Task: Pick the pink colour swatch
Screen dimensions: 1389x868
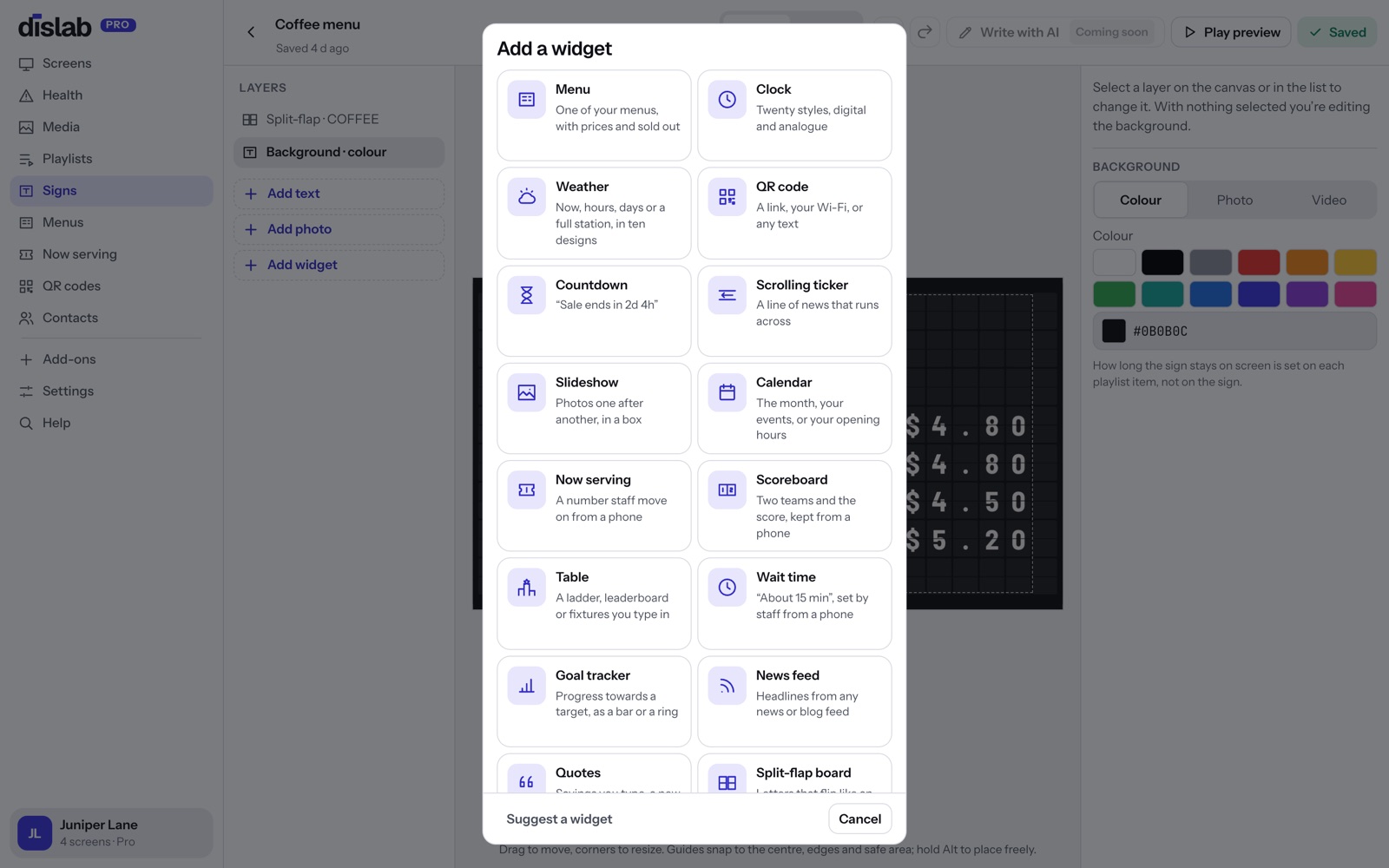Action: (1355, 294)
